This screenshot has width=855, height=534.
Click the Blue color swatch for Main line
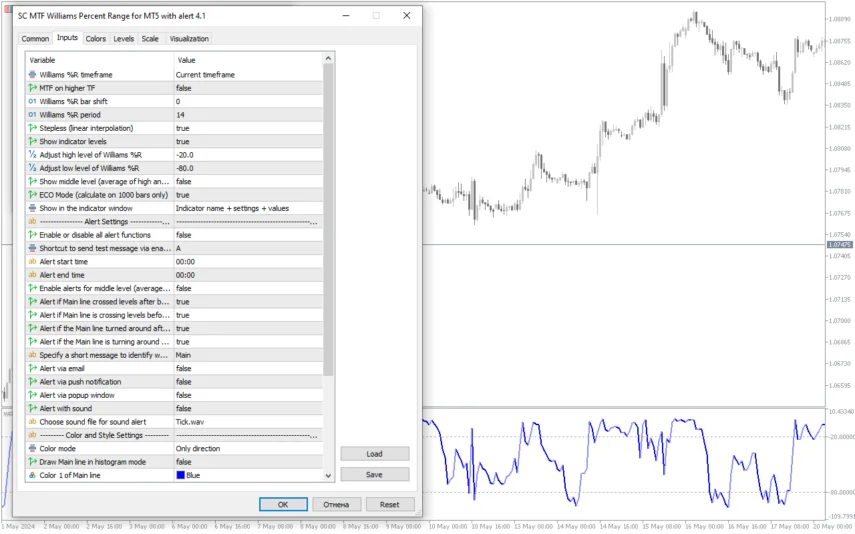coord(181,475)
